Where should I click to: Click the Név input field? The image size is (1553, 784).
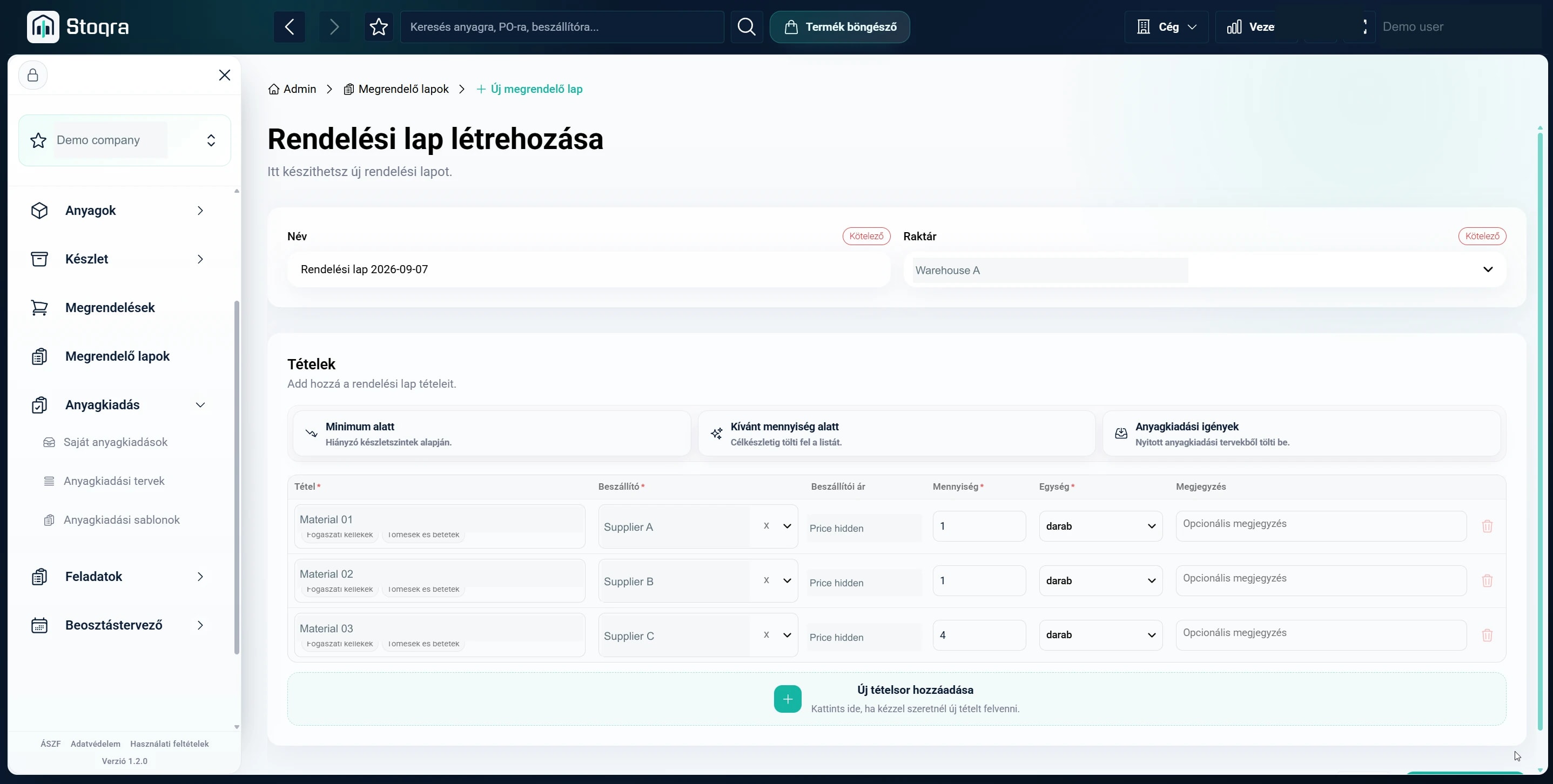pyautogui.click(x=588, y=269)
